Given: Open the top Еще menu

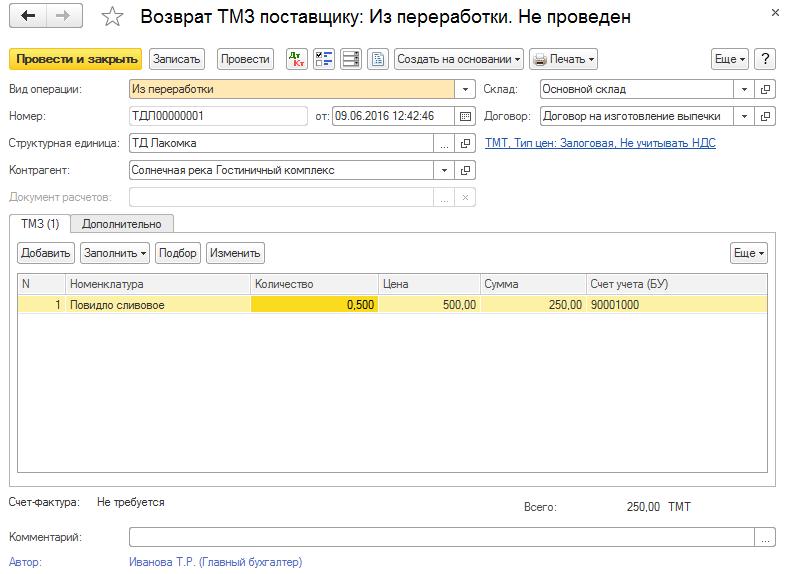Looking at the screenshot, I should pos(729,59).
